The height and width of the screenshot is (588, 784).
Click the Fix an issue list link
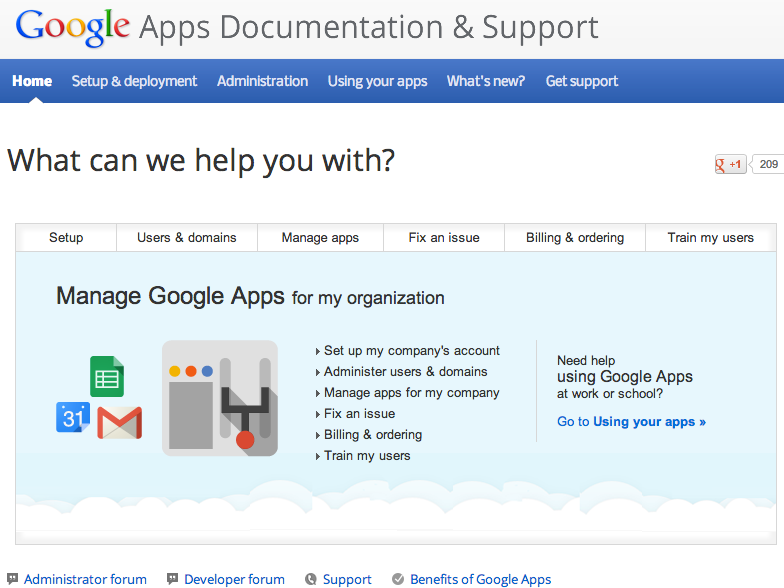(x=360, y=414)
